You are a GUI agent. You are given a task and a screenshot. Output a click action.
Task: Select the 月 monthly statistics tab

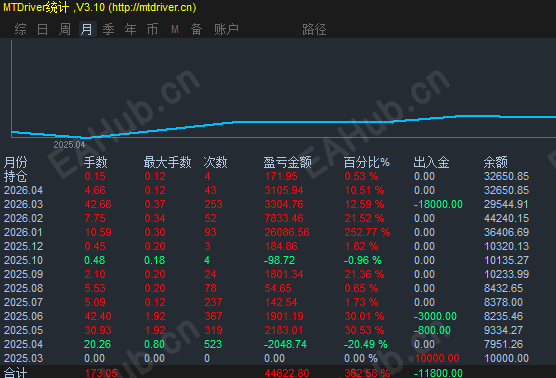coord(87,29)
